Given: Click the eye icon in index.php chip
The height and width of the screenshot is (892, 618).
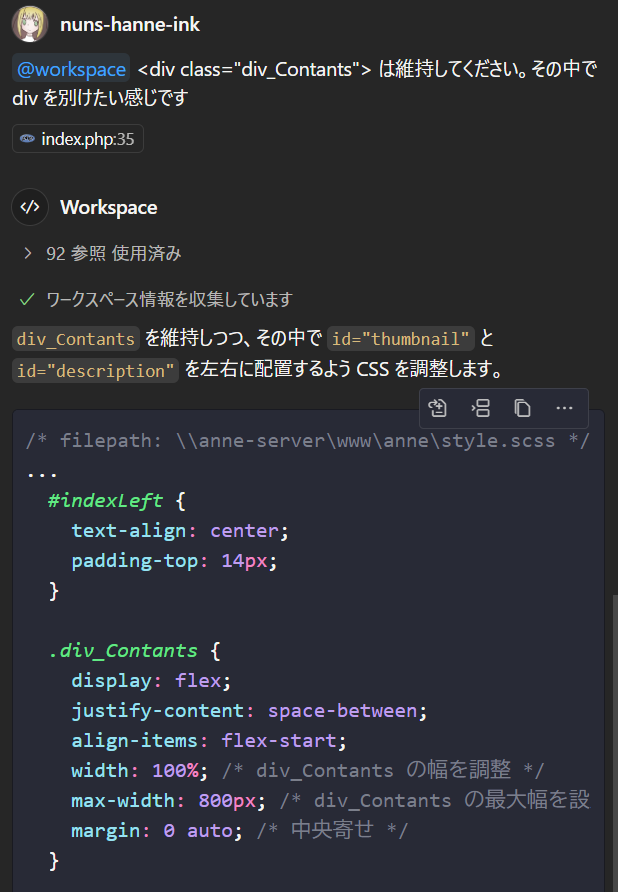Looking at the screenshot, I should (27, 139).
